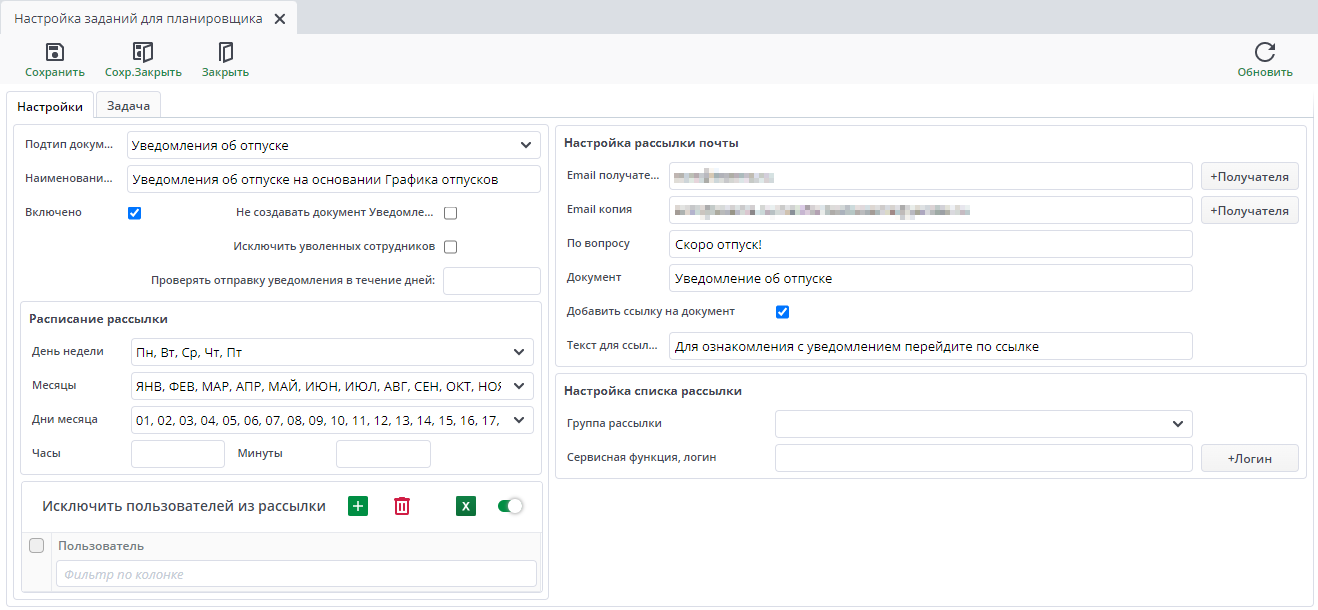Click +Получателя button next to Email копия
This screenshot has height=610, width=1318.
point(1249,210)
